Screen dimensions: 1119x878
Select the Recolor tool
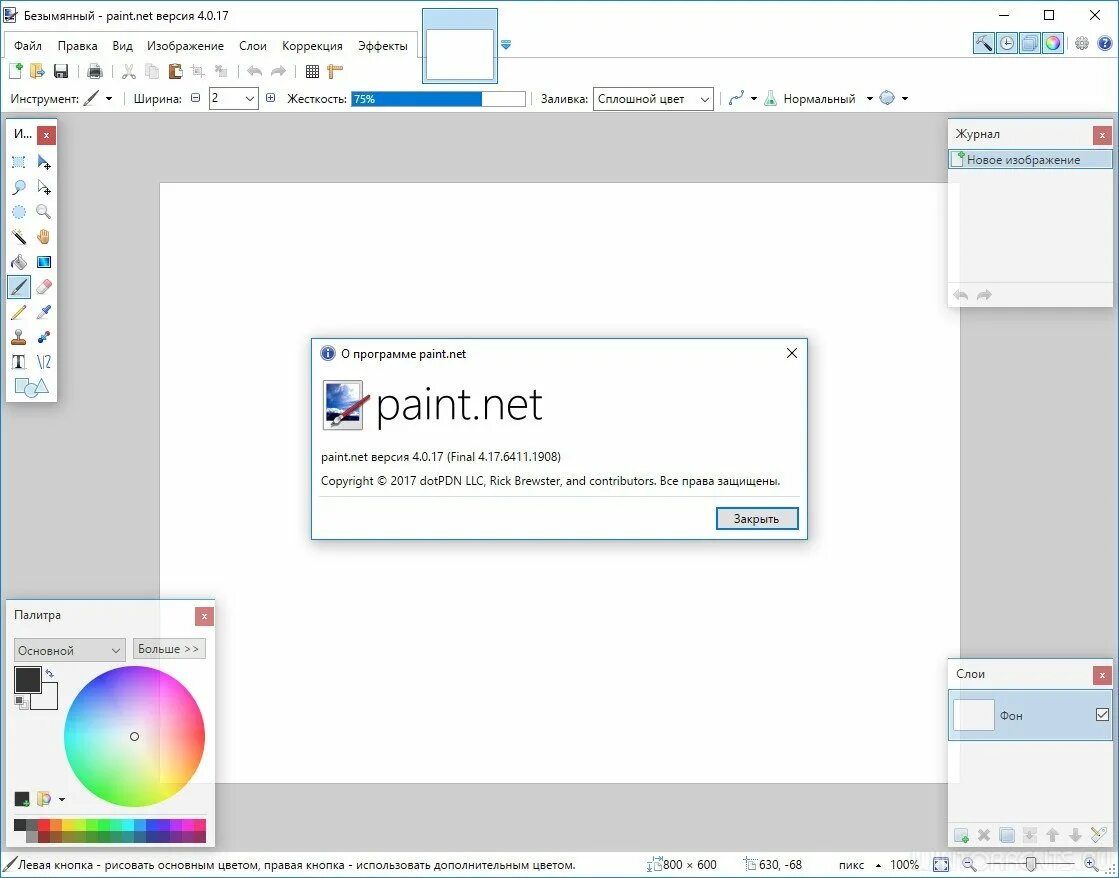tap(44, 337)
